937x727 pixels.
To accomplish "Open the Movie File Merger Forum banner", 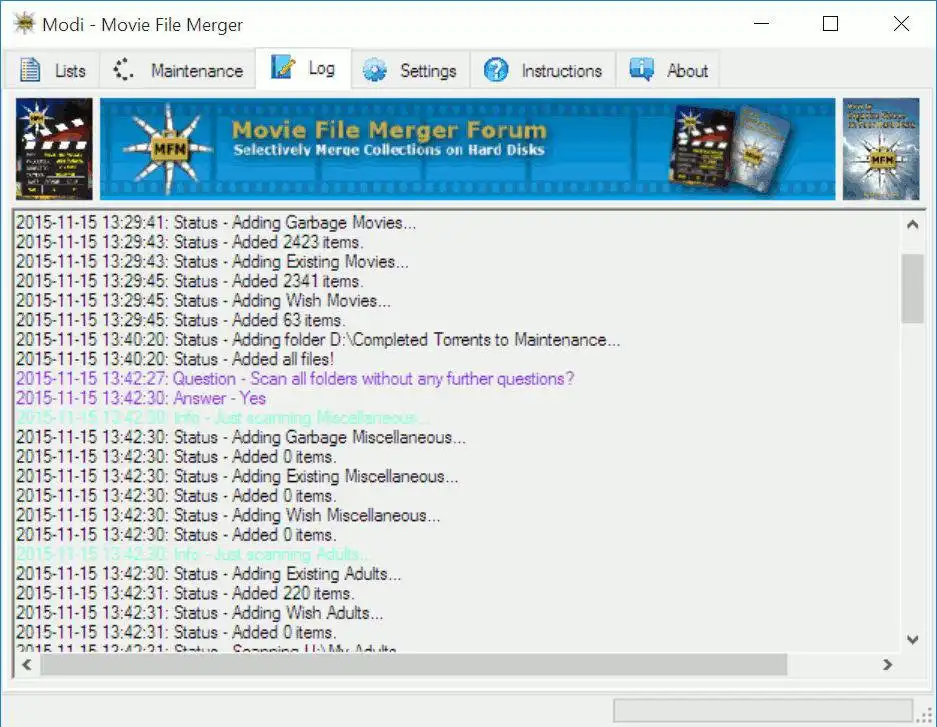I will tap(467, 149).
